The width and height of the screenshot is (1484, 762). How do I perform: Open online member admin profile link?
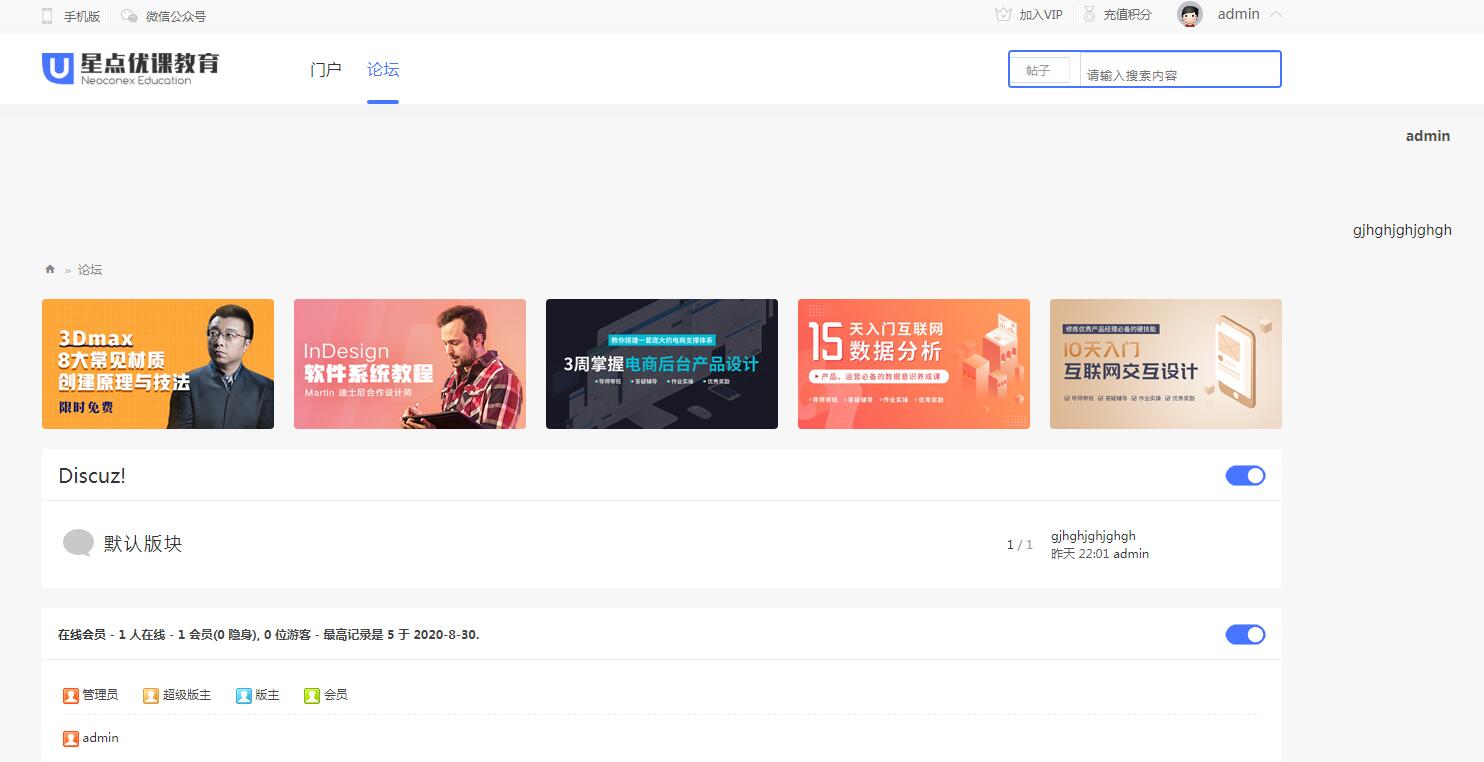tap(101, 738)
